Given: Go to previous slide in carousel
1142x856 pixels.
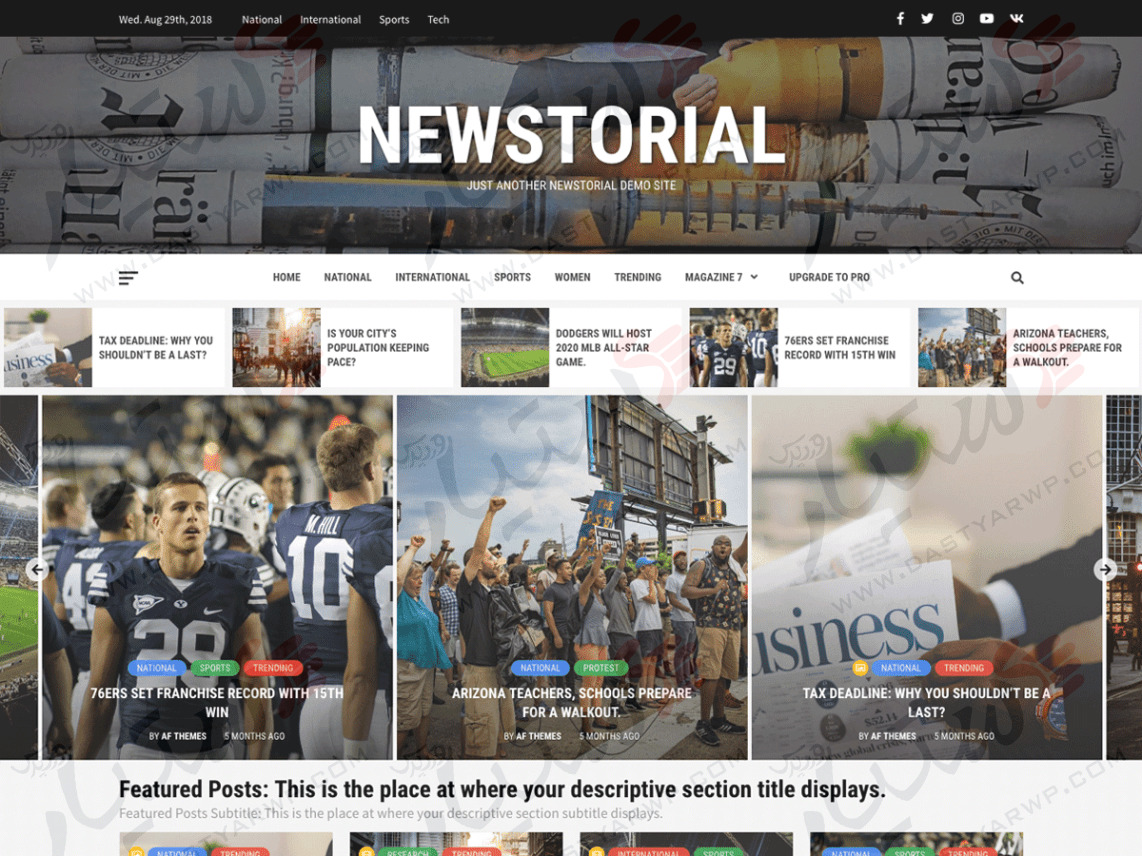Looking at the screenshot, I should [37, 569].
